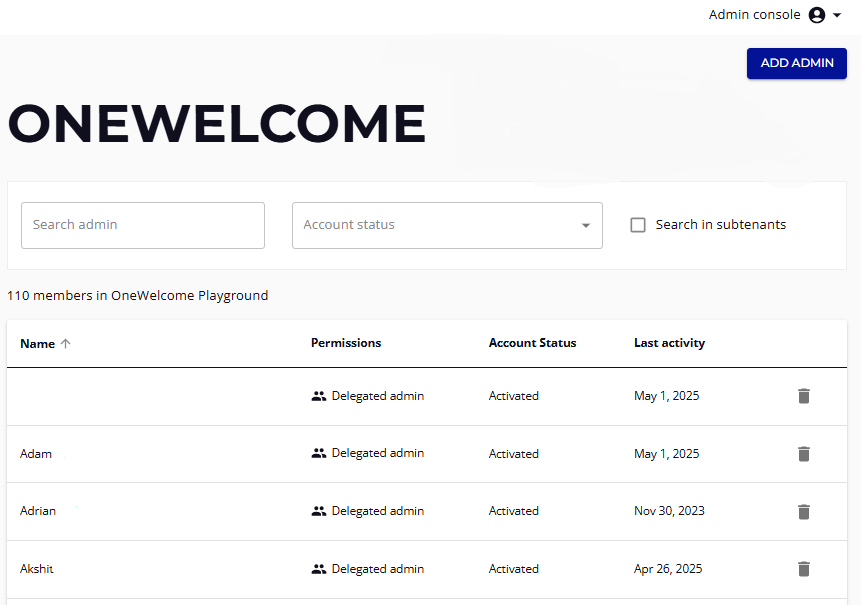861x605 pixels.
Task: Click Delegated admin text in Adrian's row
Action: pos(378,511)
